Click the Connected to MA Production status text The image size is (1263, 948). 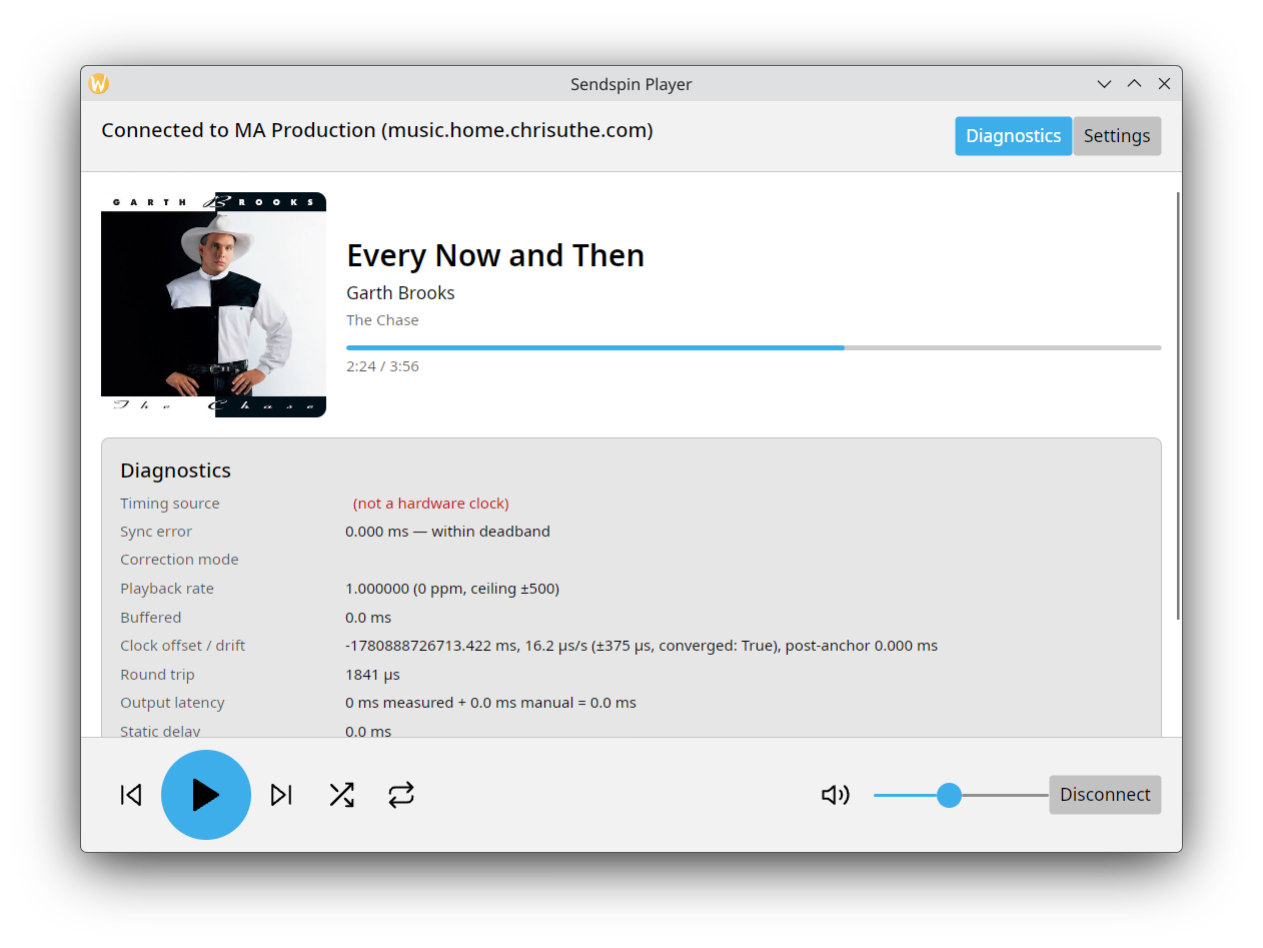coord(377,130)
